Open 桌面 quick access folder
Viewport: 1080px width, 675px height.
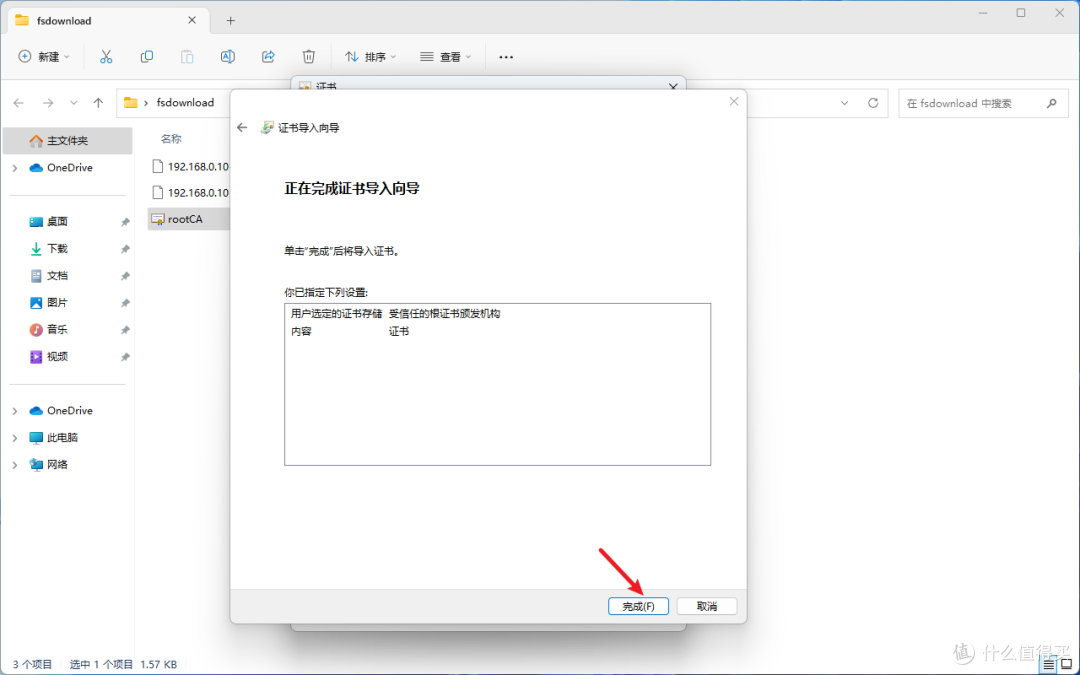[x=57, y=221]
